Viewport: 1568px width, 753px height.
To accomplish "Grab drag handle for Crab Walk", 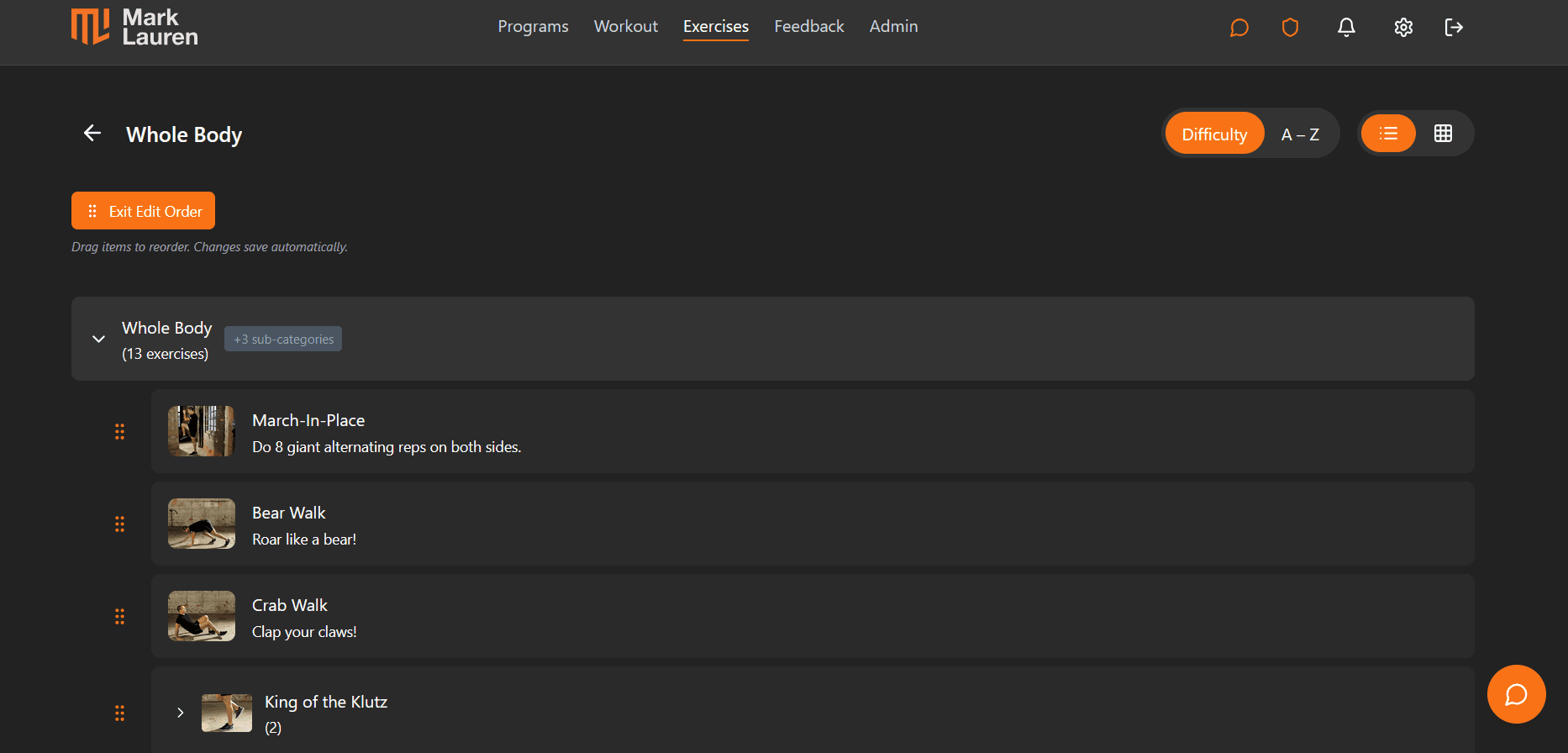I will pyautogui.click(x=119, y=616).
